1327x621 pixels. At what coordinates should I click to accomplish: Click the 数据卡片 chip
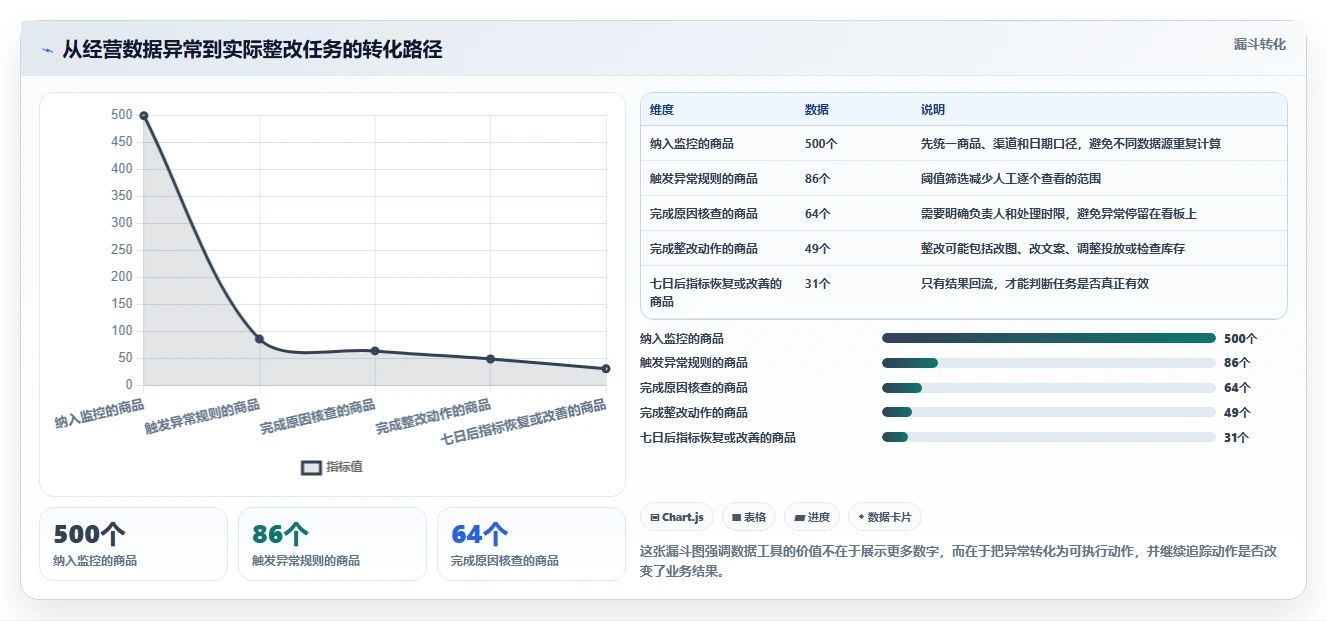pos(885,517)
